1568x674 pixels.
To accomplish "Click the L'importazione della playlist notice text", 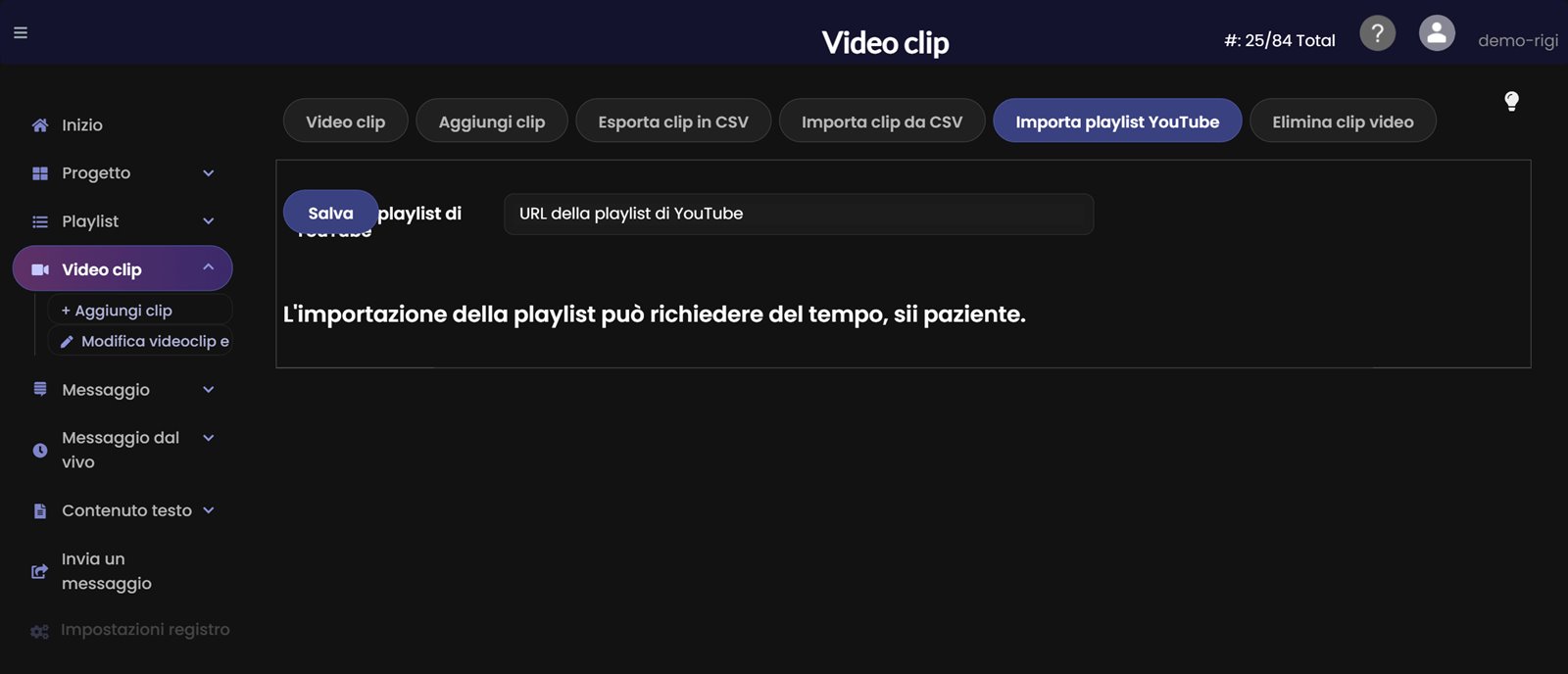I will point(655,314).
